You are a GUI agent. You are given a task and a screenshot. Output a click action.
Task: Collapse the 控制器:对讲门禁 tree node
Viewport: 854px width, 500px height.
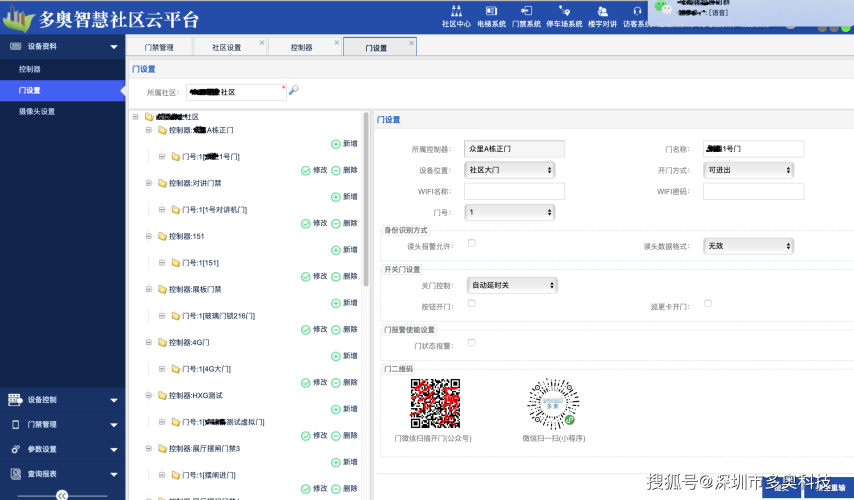click(148, 183)
